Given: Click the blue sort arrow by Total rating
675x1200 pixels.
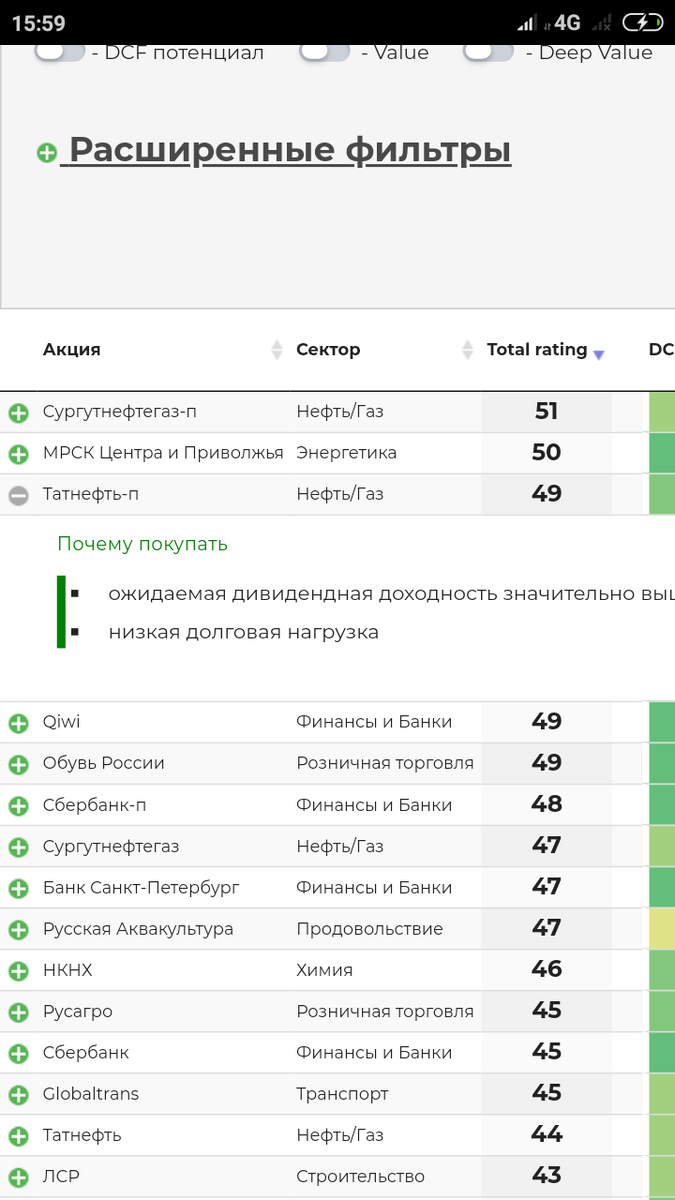Looking at the screenshot, I should [x=599, y=355].
